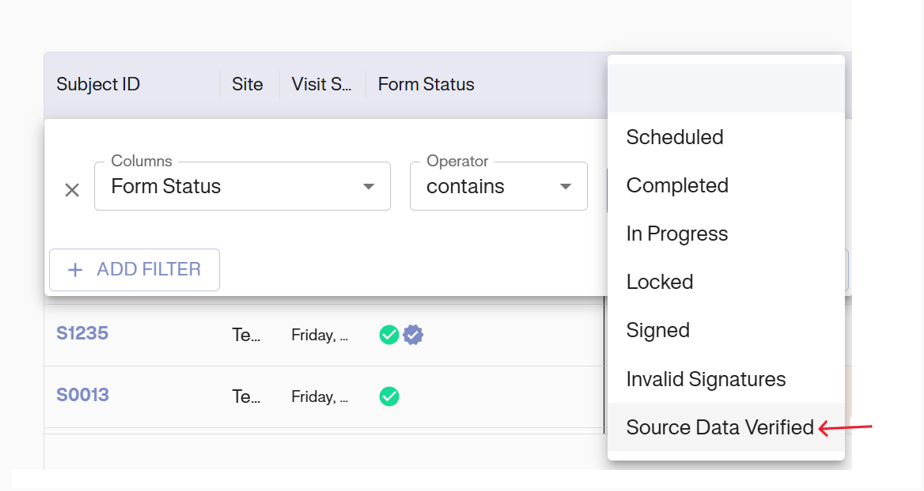
Task: Pick the Locked status option
Action: [660, 282]
